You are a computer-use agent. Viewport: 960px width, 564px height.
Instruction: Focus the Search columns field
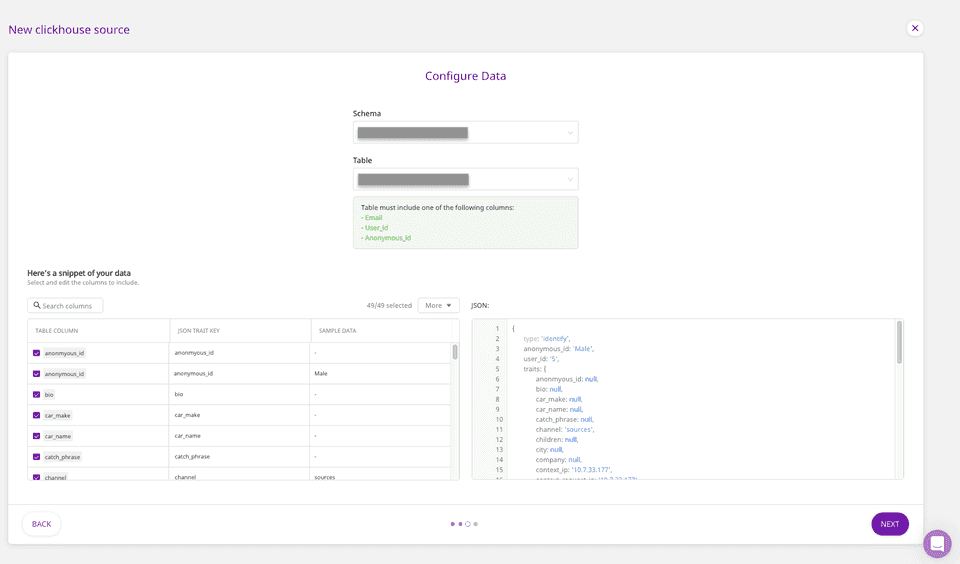click(70, 306)
